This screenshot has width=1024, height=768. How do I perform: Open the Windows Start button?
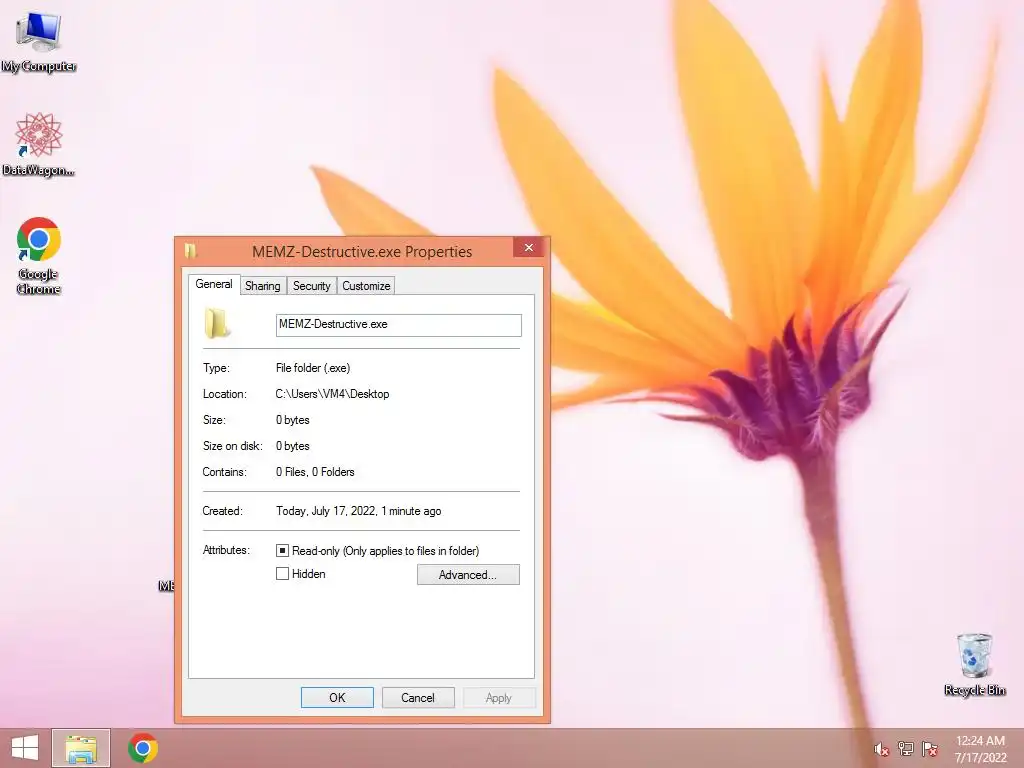point(25,748)
